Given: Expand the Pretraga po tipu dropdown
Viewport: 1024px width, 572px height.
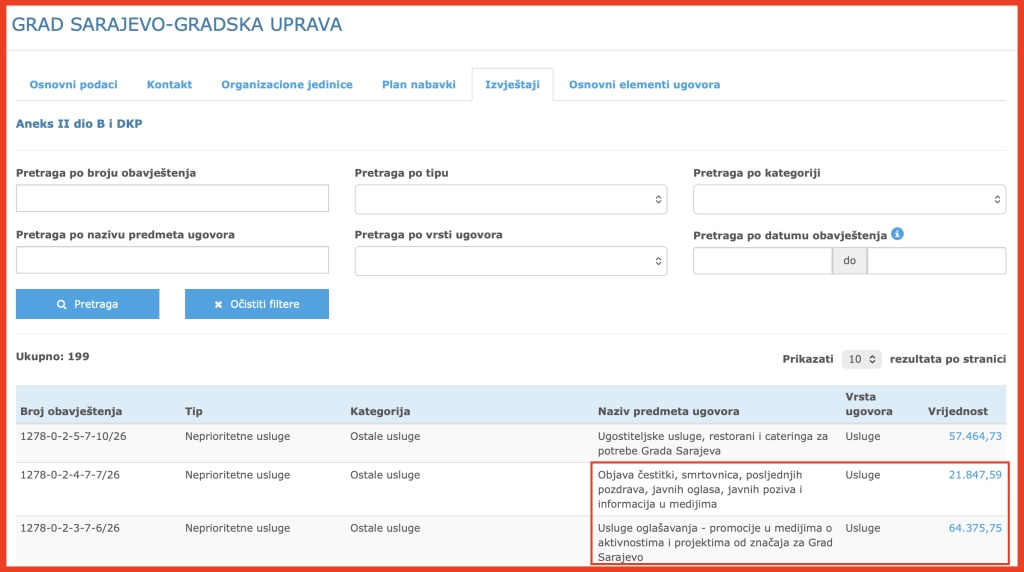Looking at the screenshot, I should [511, 199].
